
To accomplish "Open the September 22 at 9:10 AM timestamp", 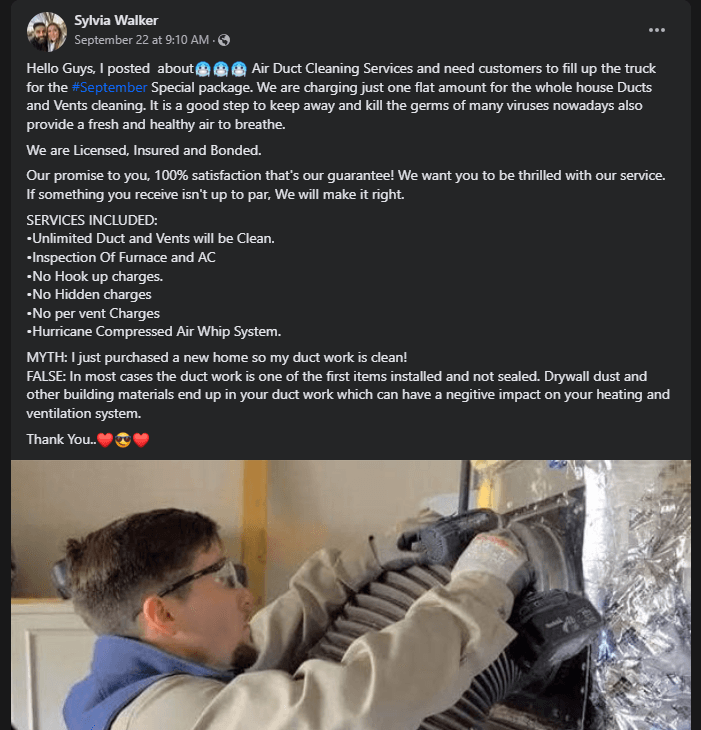I will coord(142,40).
